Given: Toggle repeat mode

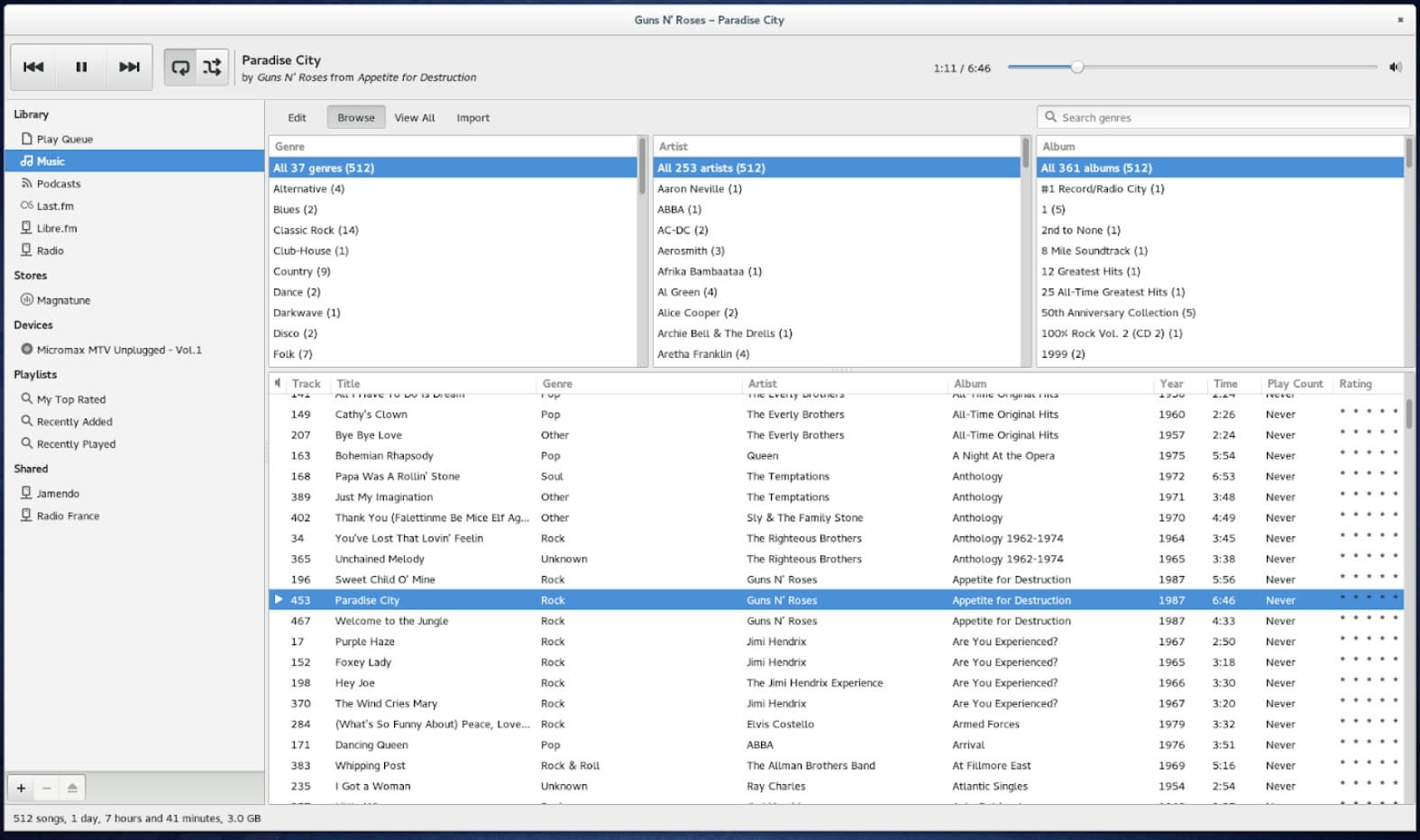Looking at the screenshot, I should point(180,68).
